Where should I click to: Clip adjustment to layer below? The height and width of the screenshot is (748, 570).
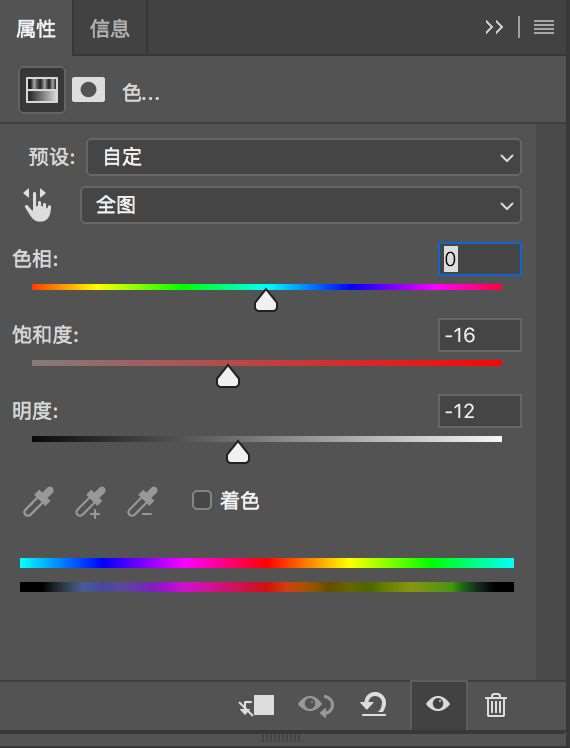point(257,705)
